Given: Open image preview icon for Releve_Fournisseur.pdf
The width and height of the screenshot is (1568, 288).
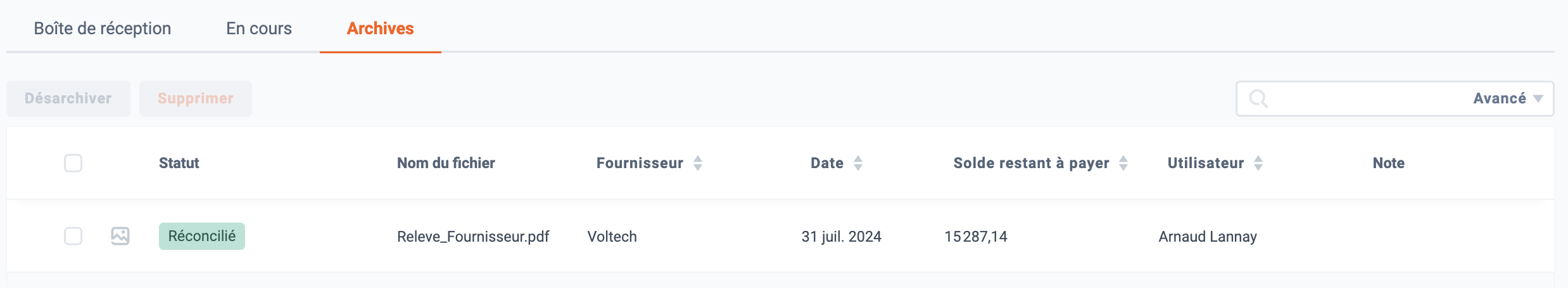Looking at the screenshot, I should [x=120, y=236].
